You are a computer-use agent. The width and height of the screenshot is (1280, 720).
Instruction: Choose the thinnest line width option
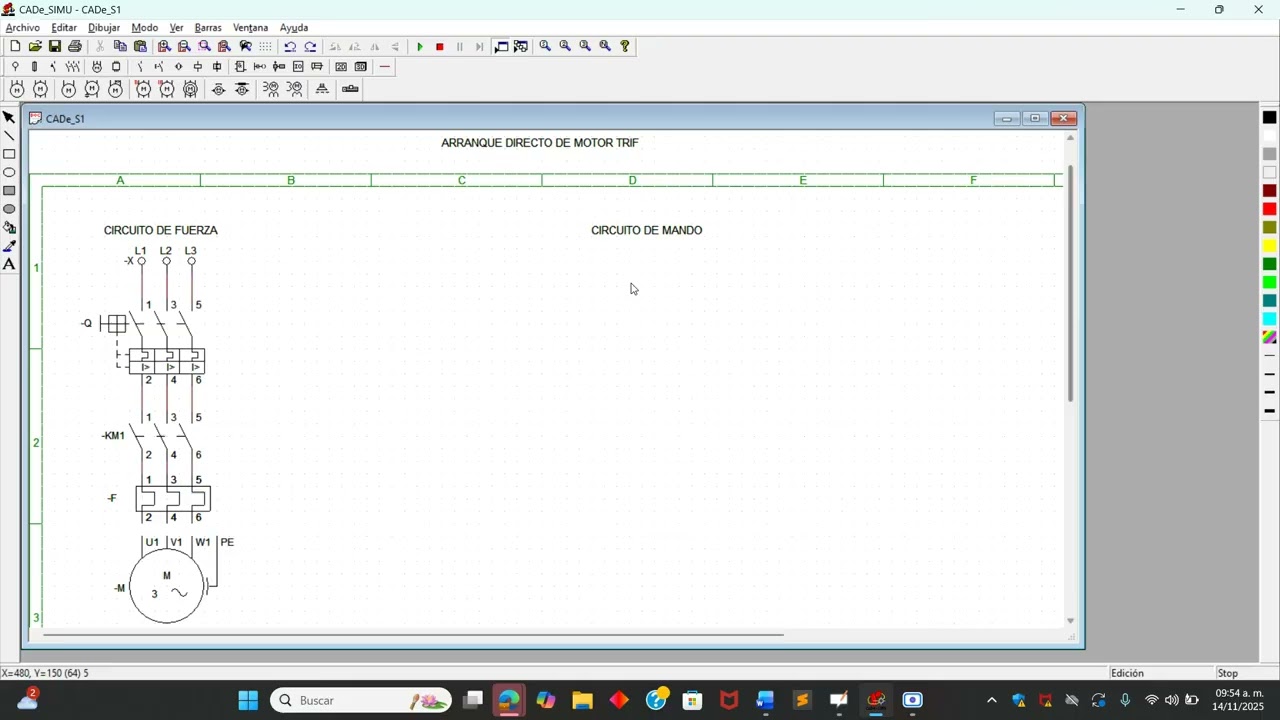1270,356
